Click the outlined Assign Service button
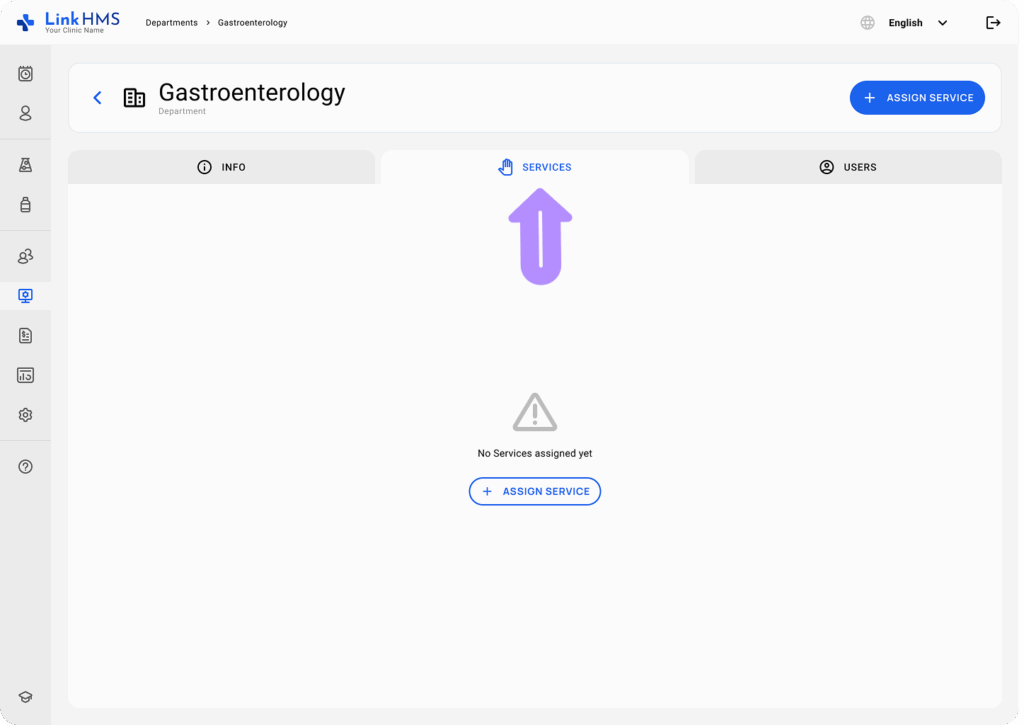 [x=535, y=491]
